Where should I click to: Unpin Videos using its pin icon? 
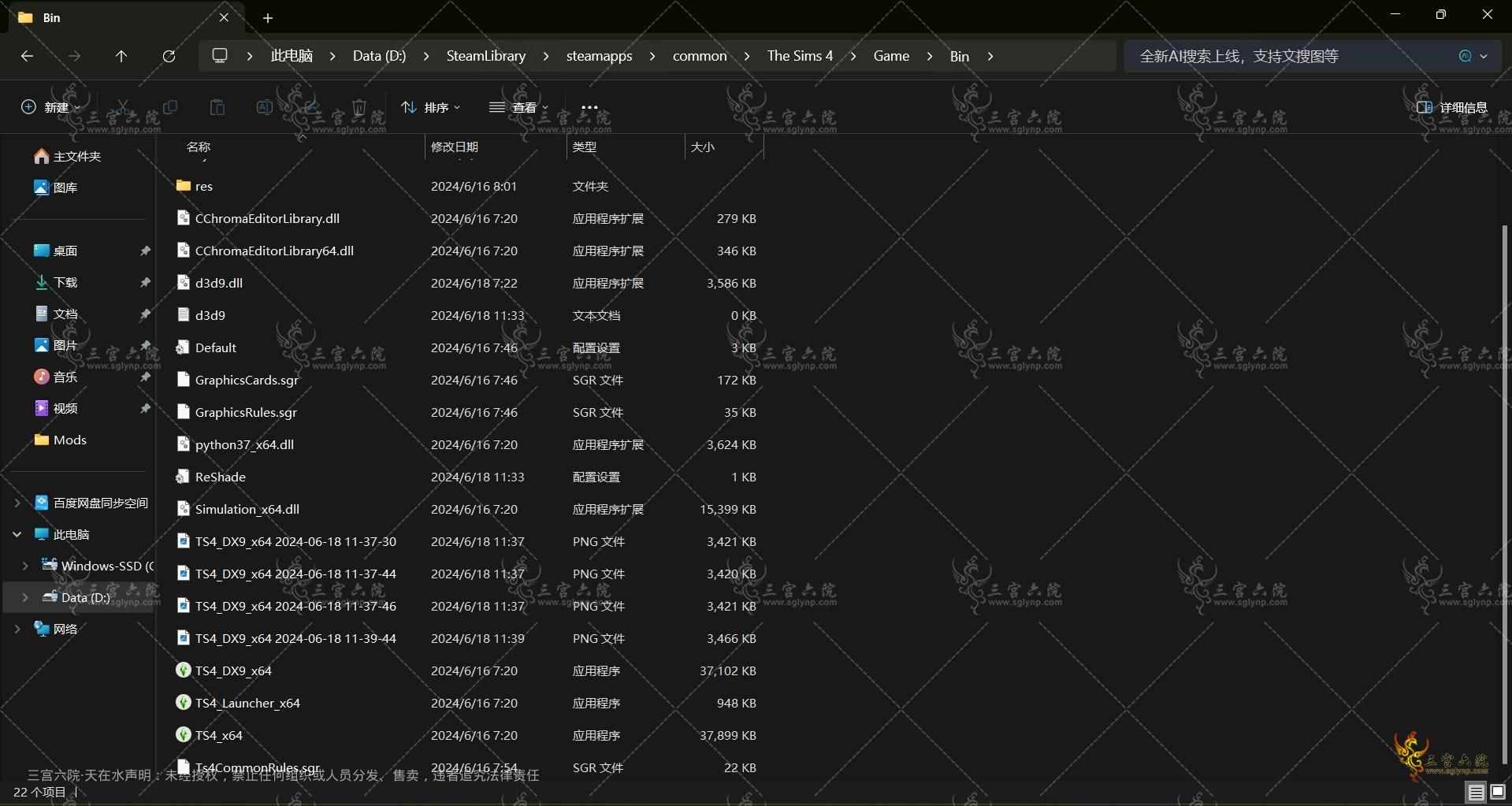tap(145, 408)
